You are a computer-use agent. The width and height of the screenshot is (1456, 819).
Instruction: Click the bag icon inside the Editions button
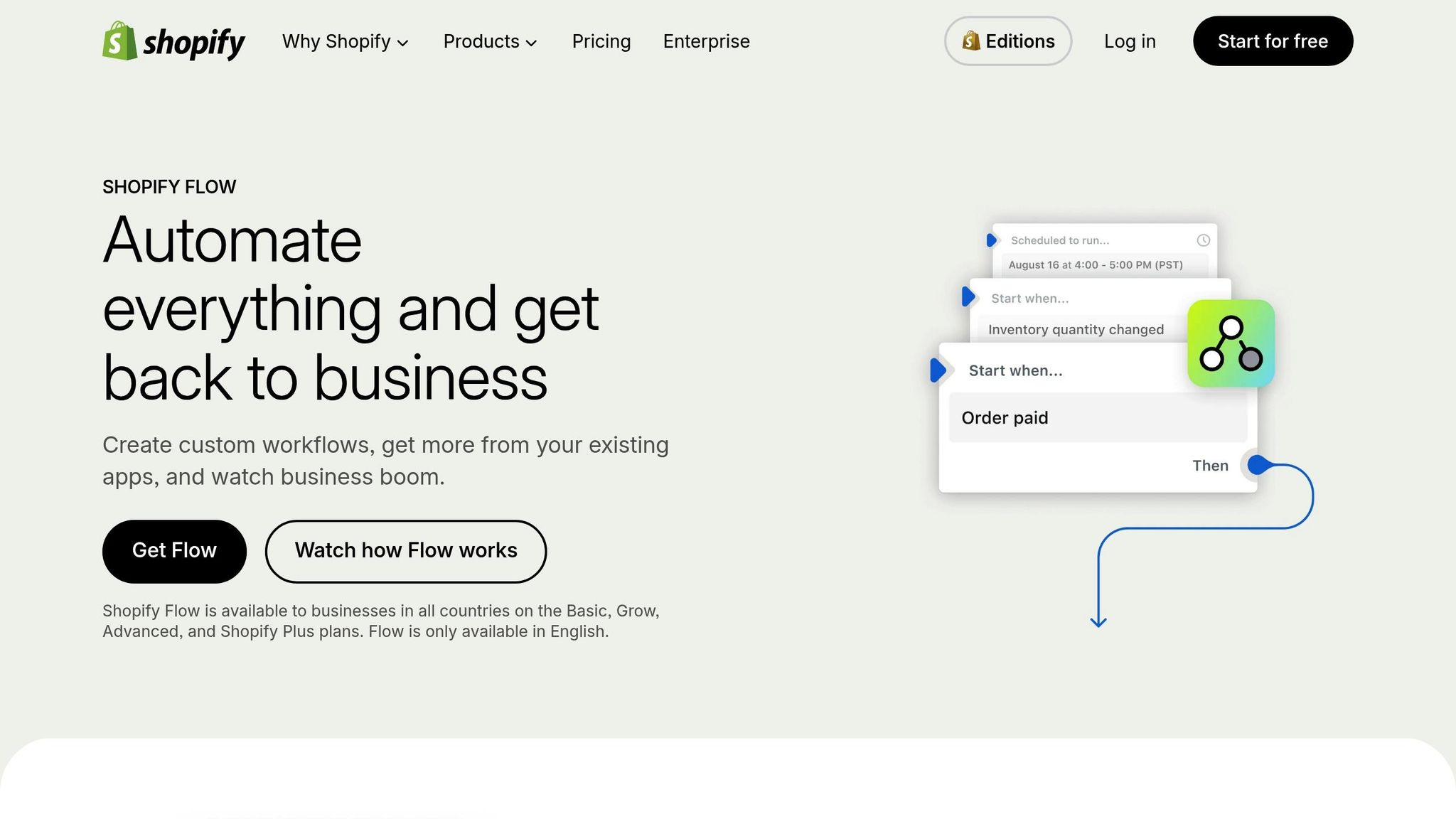(971, 41)
